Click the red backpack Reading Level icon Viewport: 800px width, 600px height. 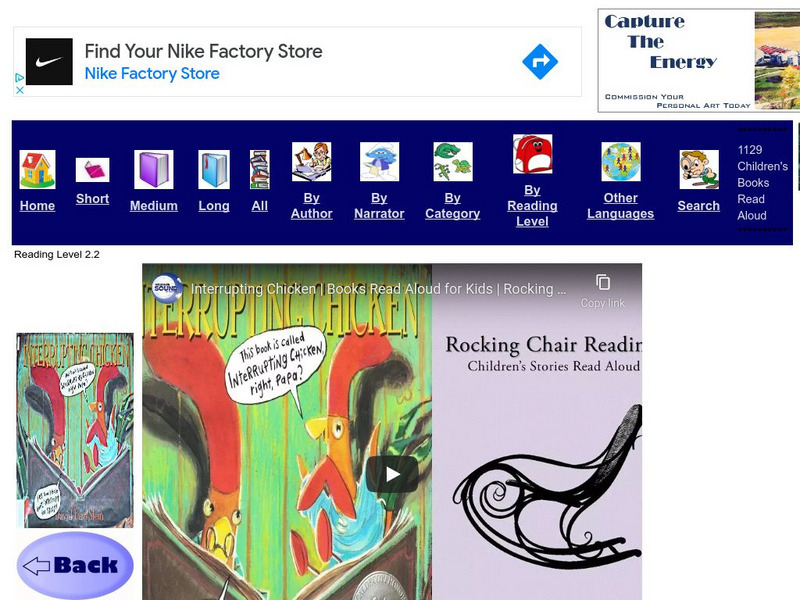532,154
